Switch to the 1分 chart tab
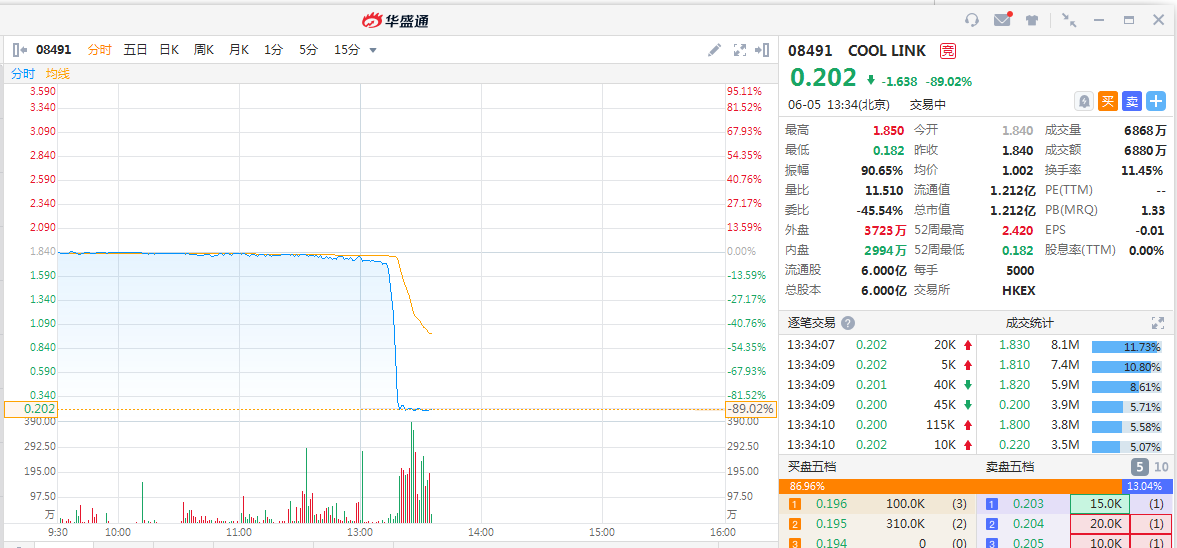Viewport: 1177px width, 548px height. tap(273, 50)
